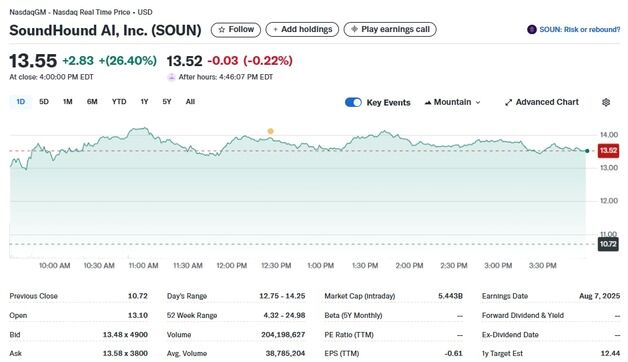Click Add holdings plus button
628x362 pixels.
302,30
